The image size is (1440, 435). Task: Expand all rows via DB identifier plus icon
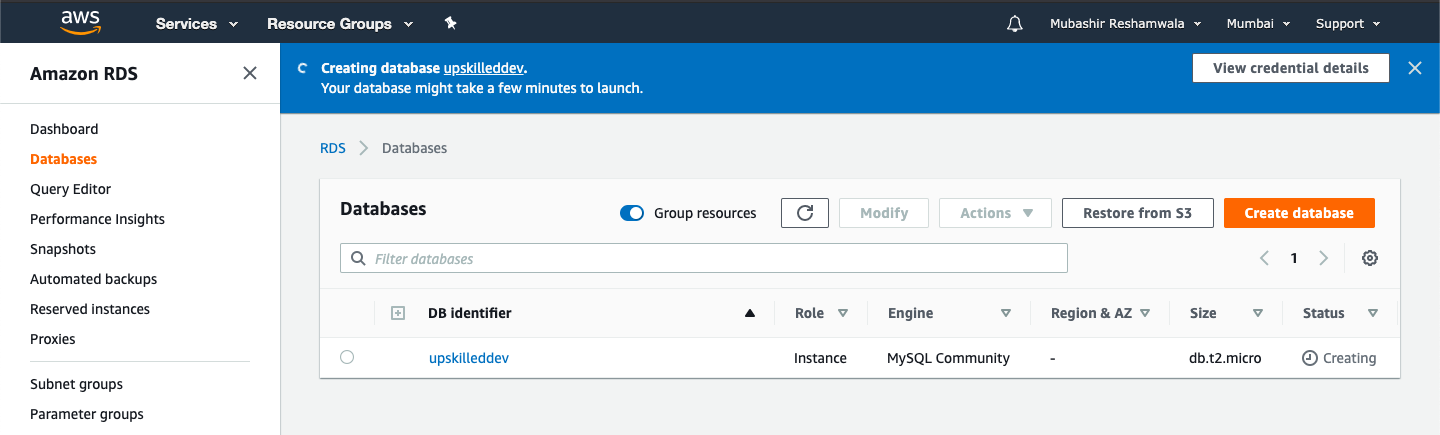[x=397, y=313]
